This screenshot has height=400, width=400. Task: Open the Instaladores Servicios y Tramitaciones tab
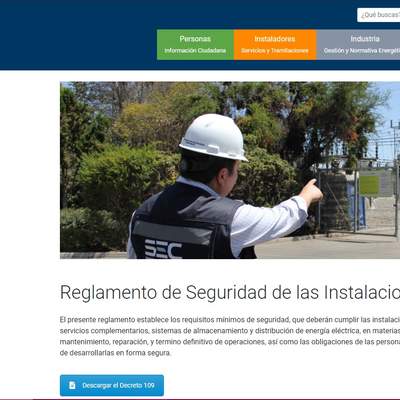[275, 45]
